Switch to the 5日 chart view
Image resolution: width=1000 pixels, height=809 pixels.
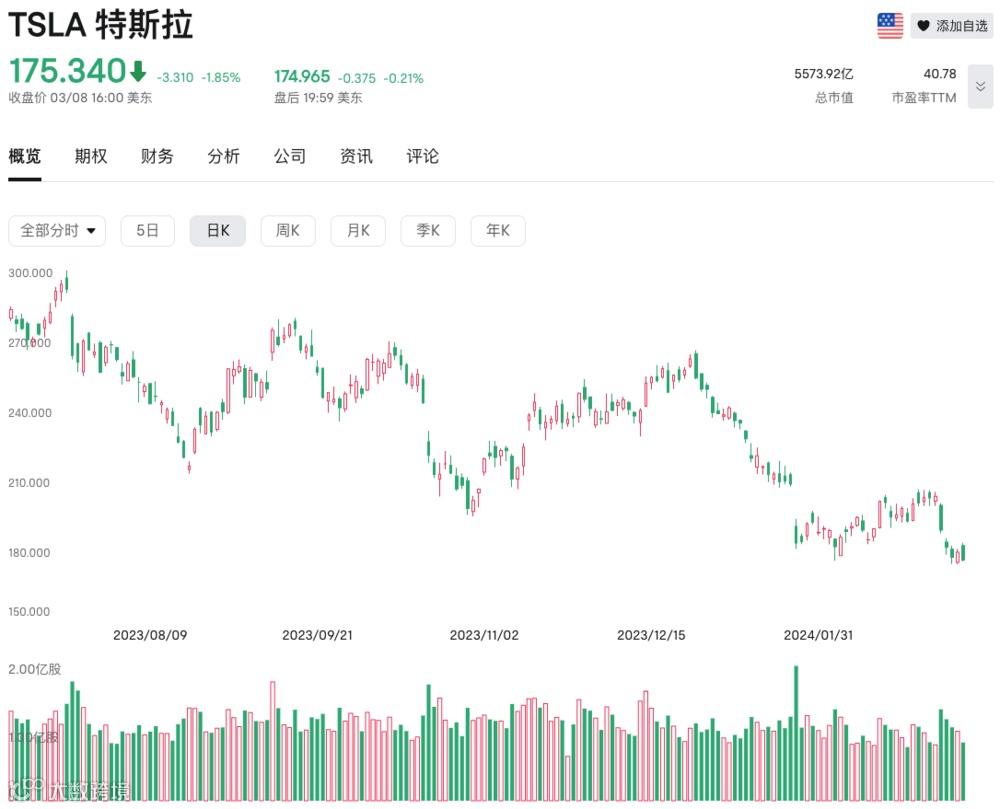pos(147,230)
